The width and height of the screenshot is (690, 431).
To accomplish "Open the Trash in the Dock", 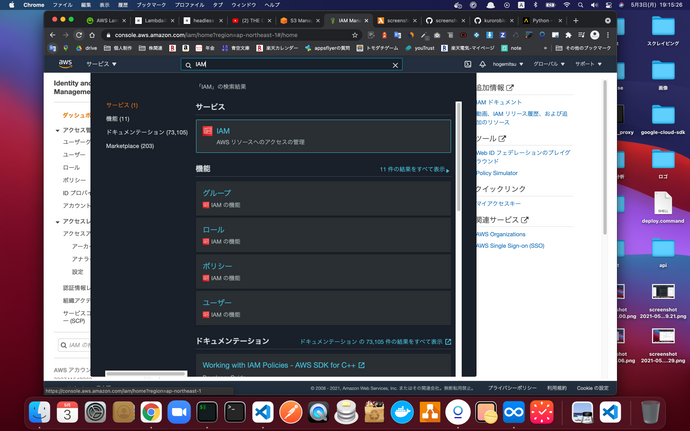I will 650,413.
